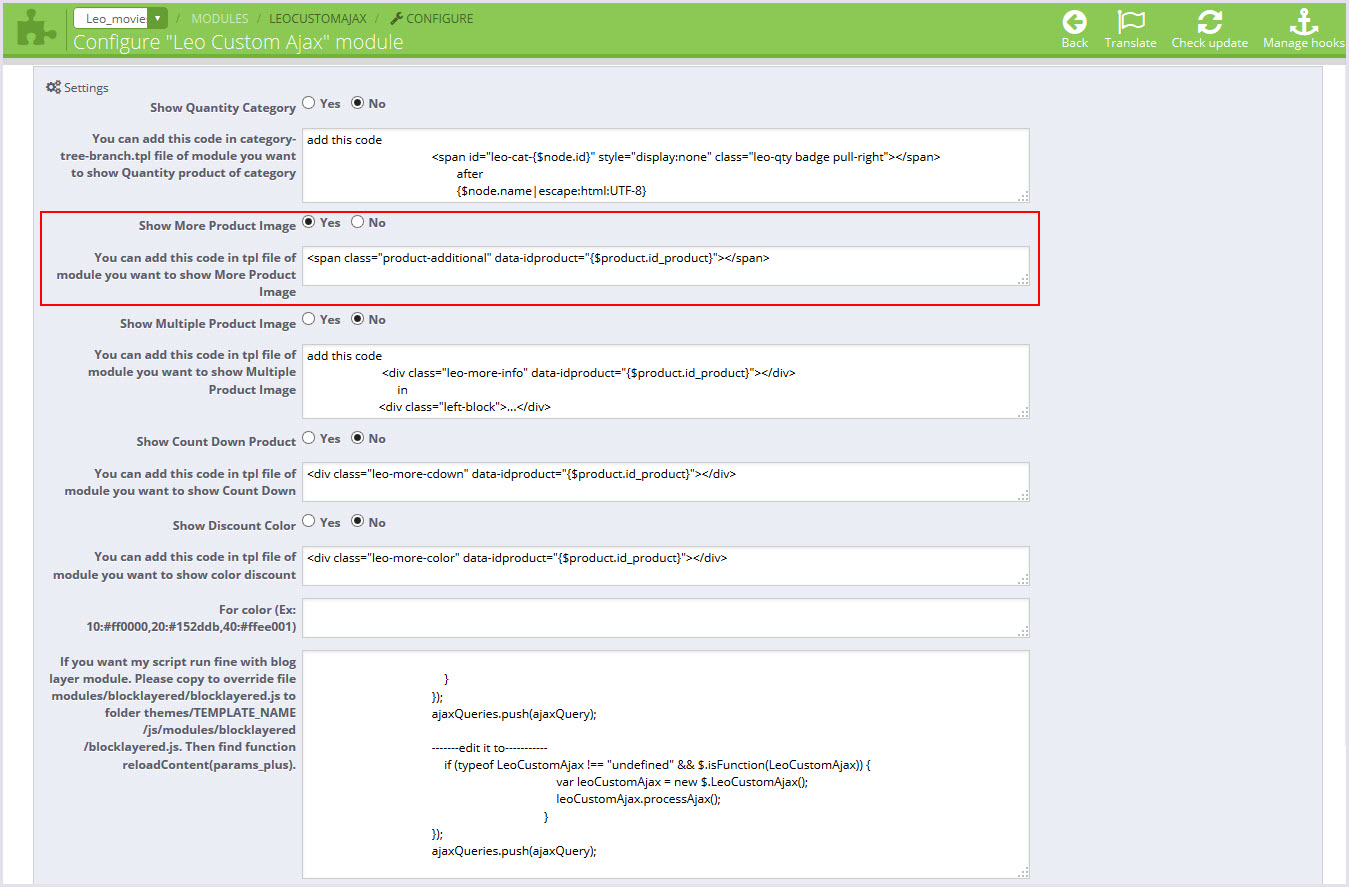Image resolution: width=1349 pixels, height=887 pixels.
Task: Select Yes for Show Quantity Category
Action: (x=308, y=103)
